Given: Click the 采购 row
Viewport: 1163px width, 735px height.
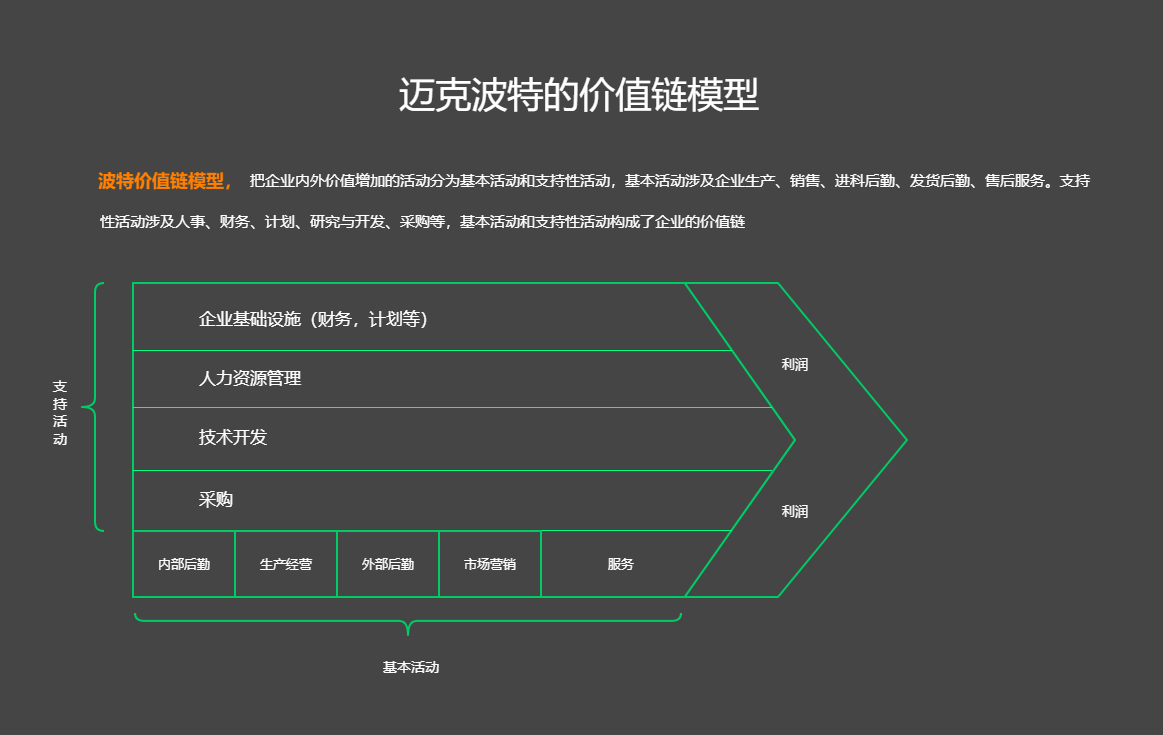Looking at the screenshot, I should pyautogui.click(x=216, y=500).
